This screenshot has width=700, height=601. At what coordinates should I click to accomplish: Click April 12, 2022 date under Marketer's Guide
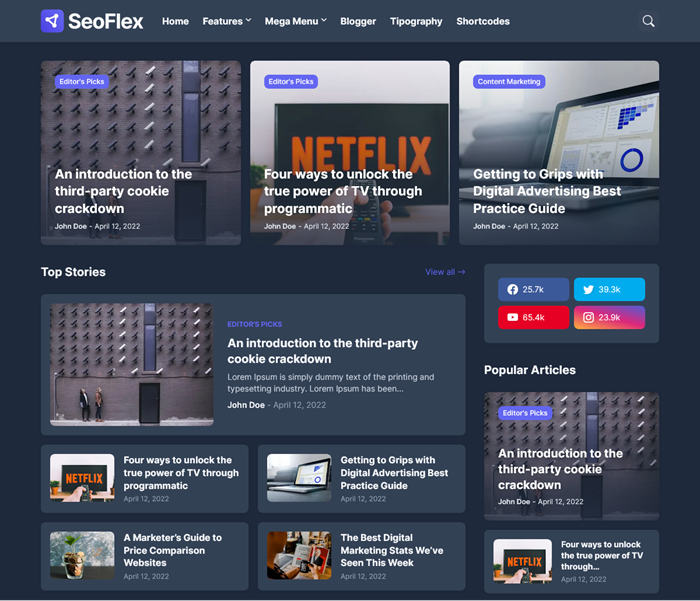146,576
